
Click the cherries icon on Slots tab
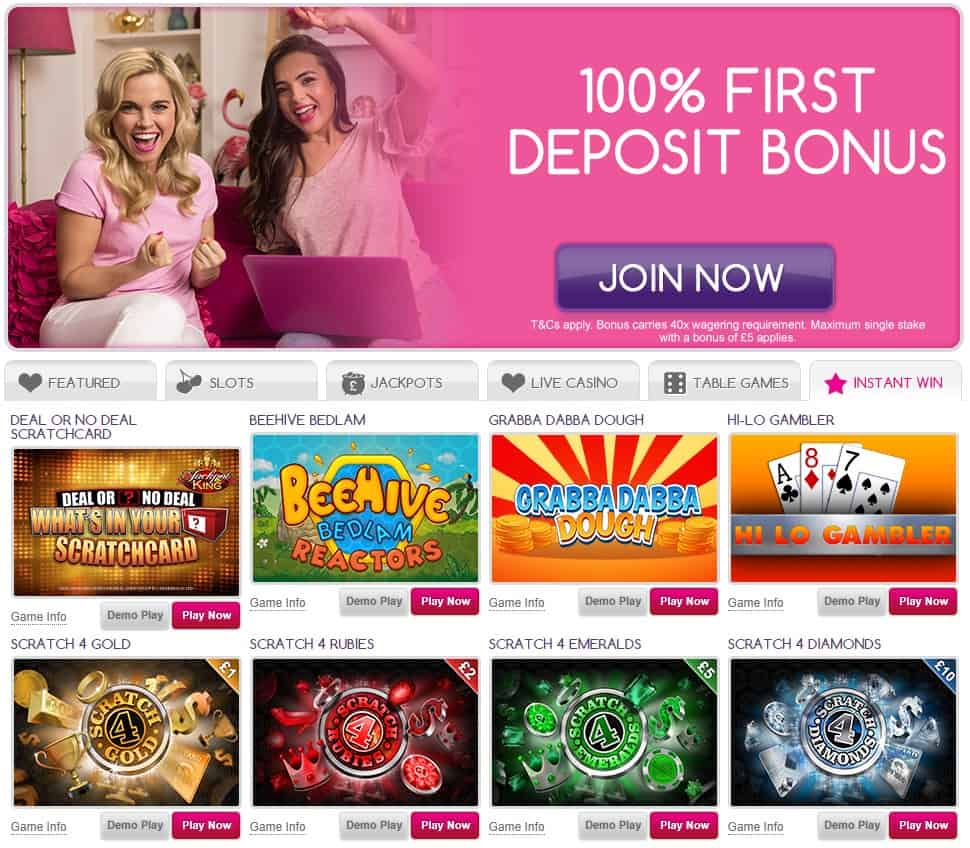tap(188, 382)
